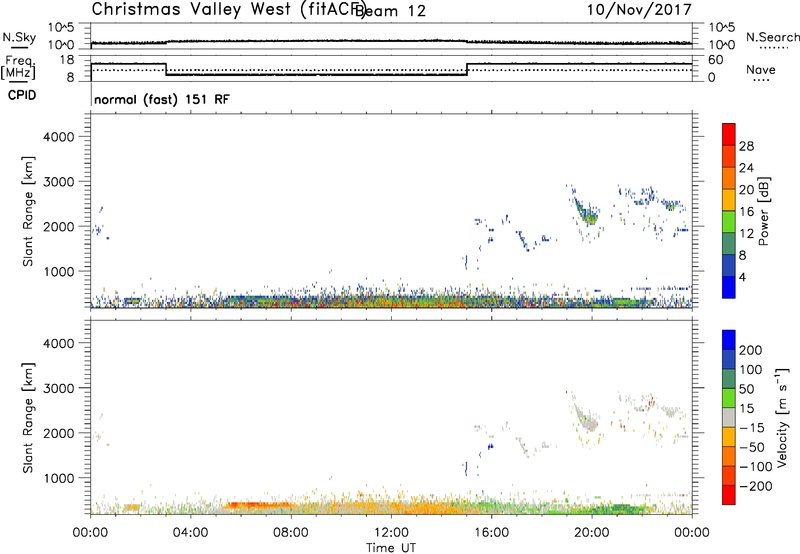Click the gray -15 to 15 Velocity segment
The width and height of the screenshot is (800, 554).
pyautogui.click(x=729, y=417)
